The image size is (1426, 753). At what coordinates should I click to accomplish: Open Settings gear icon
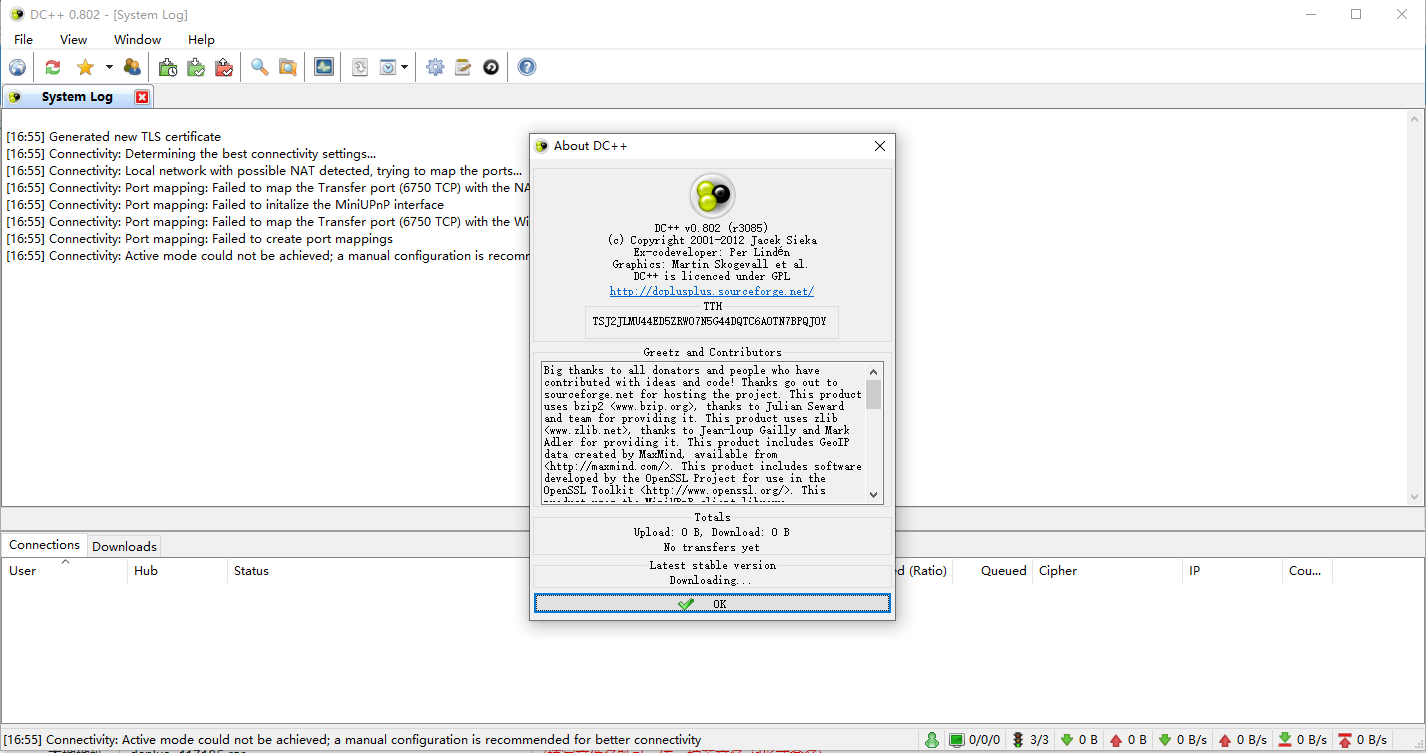pos(435,67)
